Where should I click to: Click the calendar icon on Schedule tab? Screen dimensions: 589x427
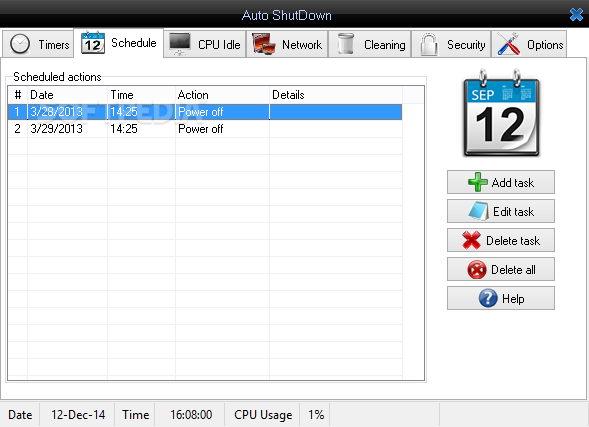[93, 43]
